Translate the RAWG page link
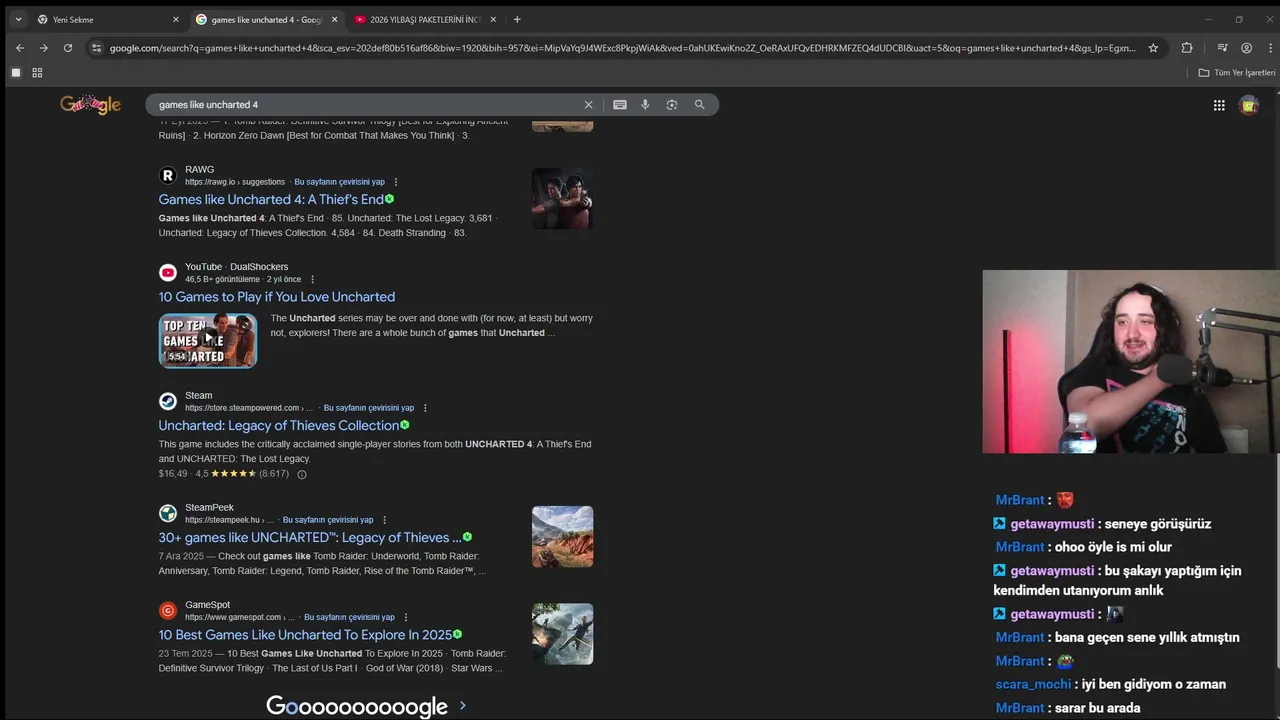 [x=339, y=182]
